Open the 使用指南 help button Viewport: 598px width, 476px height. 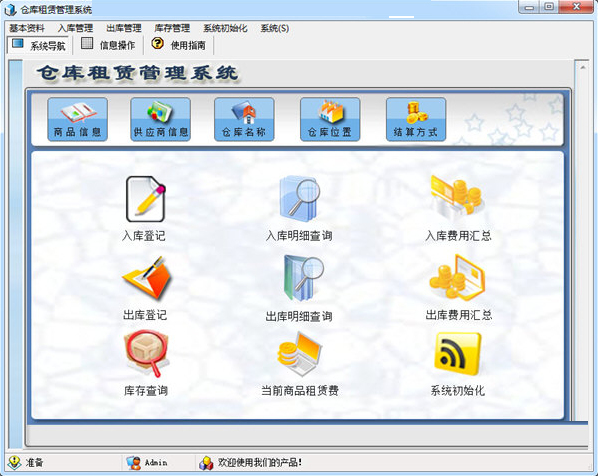(x=178, y=45)
